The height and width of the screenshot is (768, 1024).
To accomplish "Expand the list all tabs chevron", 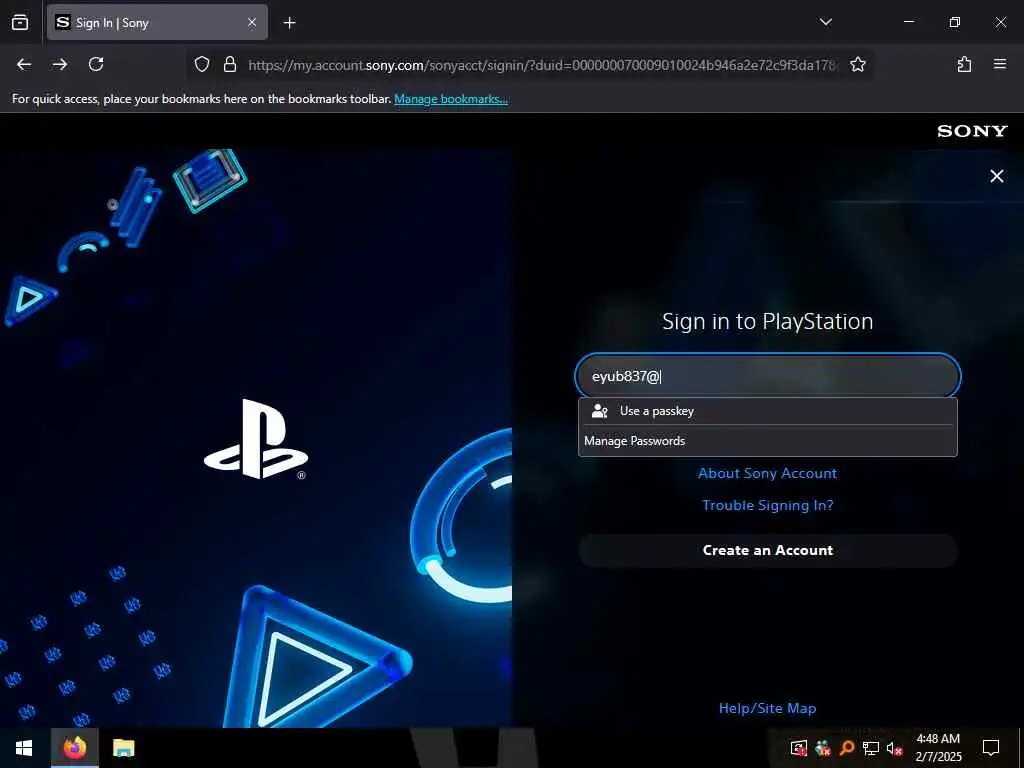I will coord(825,22).
